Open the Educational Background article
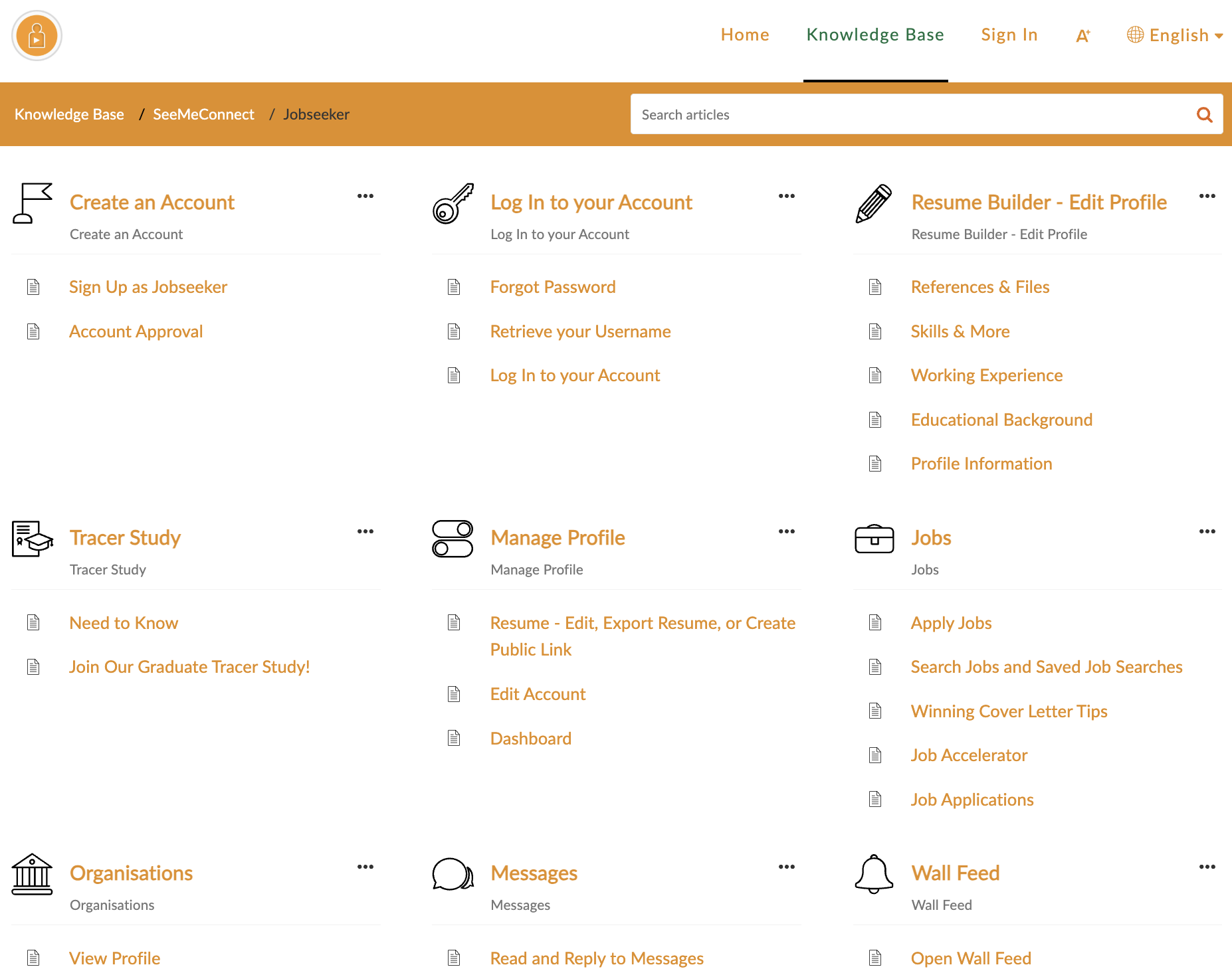 1001,420
